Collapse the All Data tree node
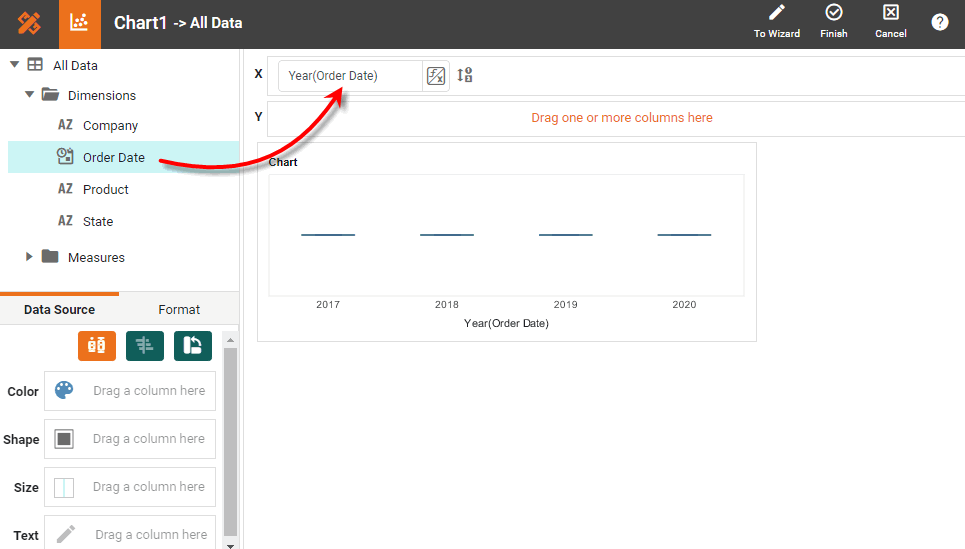The image size is (965, 549). [14, 65]
